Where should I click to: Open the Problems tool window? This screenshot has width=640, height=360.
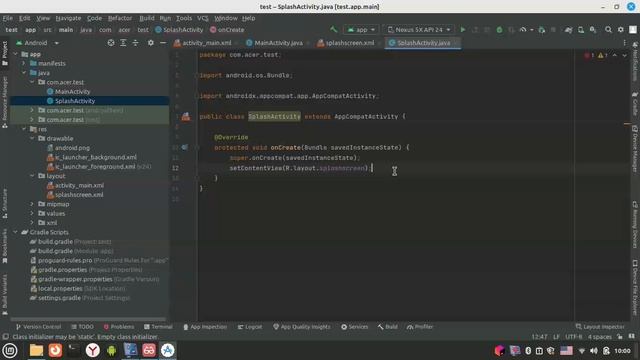pyautogui.click(x=119, y=327)
